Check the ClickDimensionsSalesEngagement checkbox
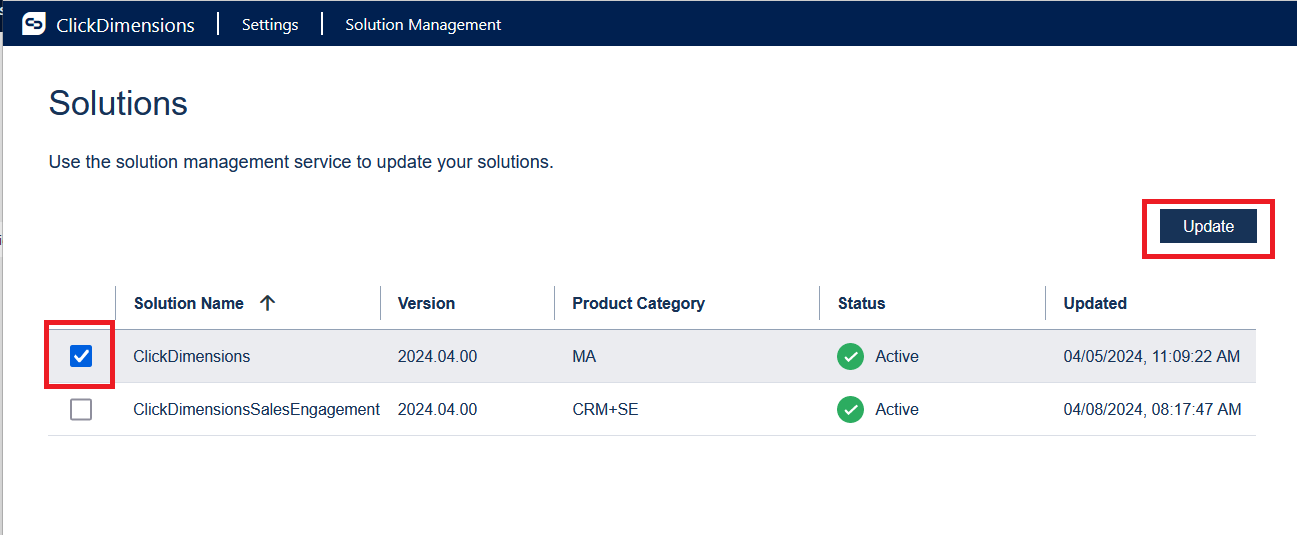 click(x=81, y=409)
